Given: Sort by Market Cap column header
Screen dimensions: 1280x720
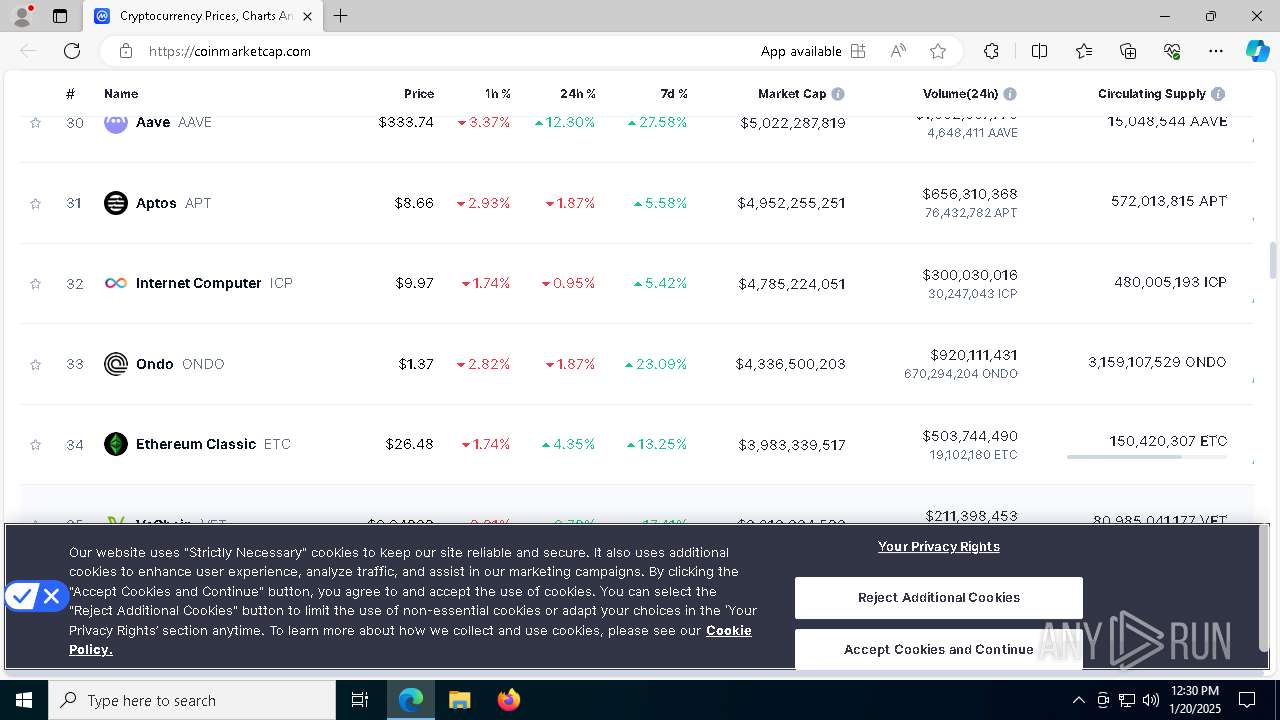Looking at the screenshot, I should point(792,94).
